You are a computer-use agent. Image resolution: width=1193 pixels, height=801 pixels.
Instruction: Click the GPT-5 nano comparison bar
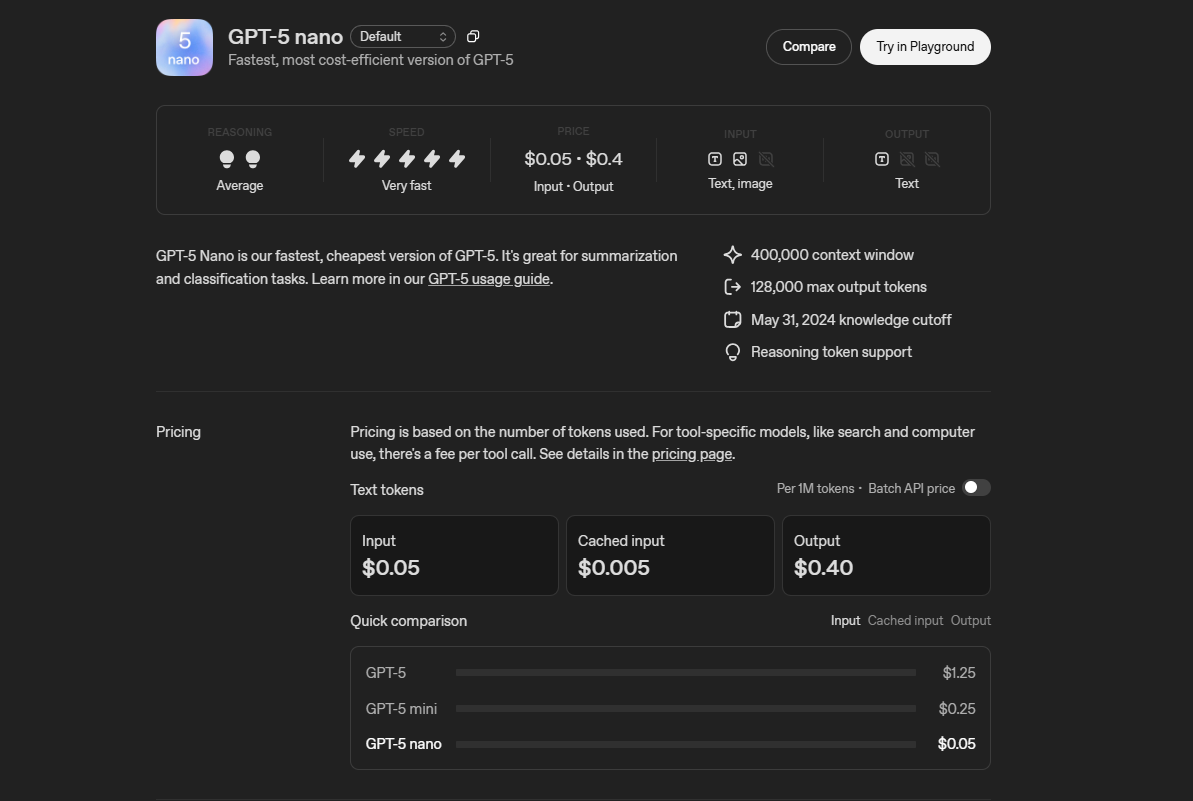(686, 744)
